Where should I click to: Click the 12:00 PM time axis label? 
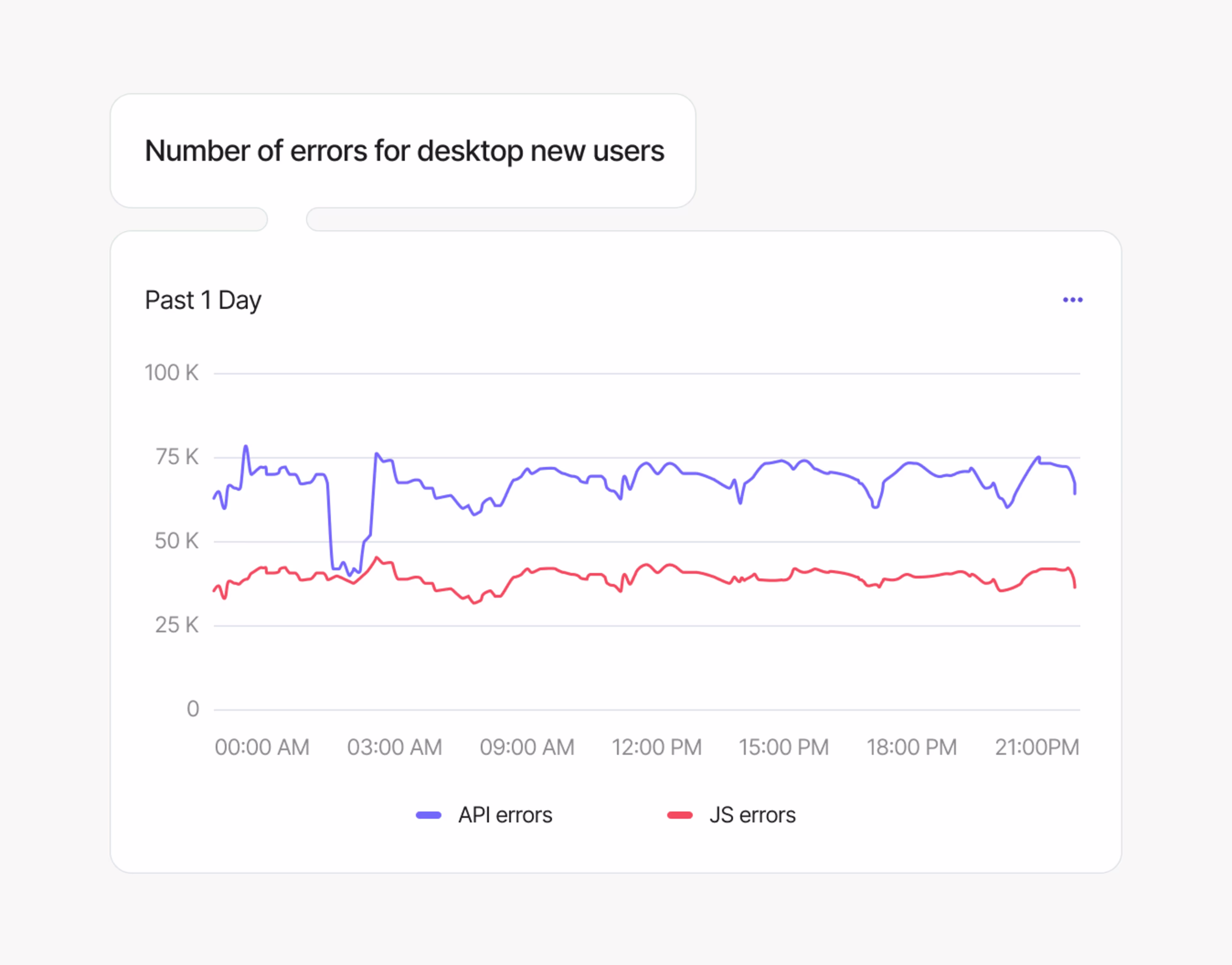click(656, 747)
